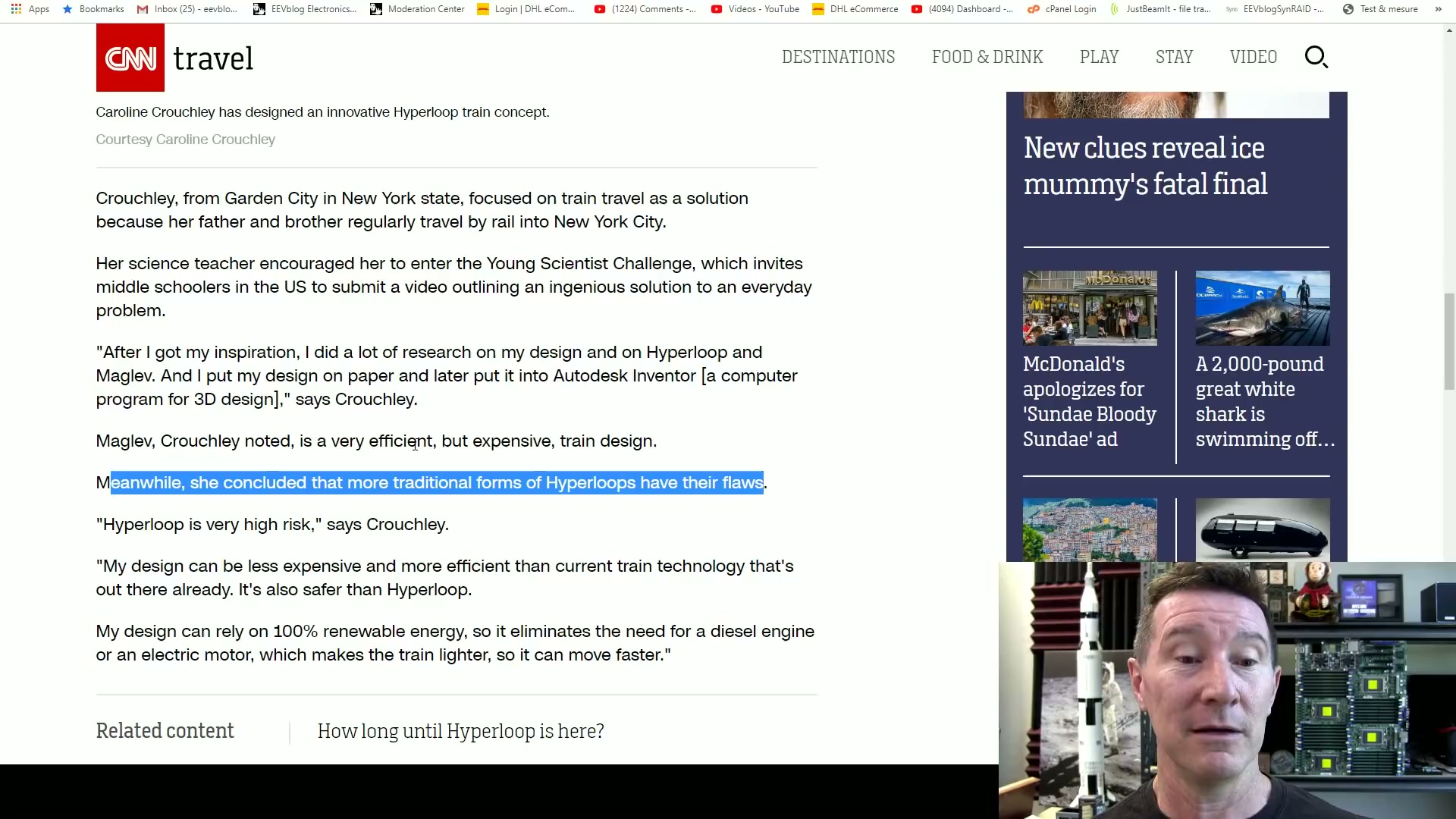Click the scrollbar up arrow
The width and height of the screenshot is (1456, 819).
point(1450,30)
